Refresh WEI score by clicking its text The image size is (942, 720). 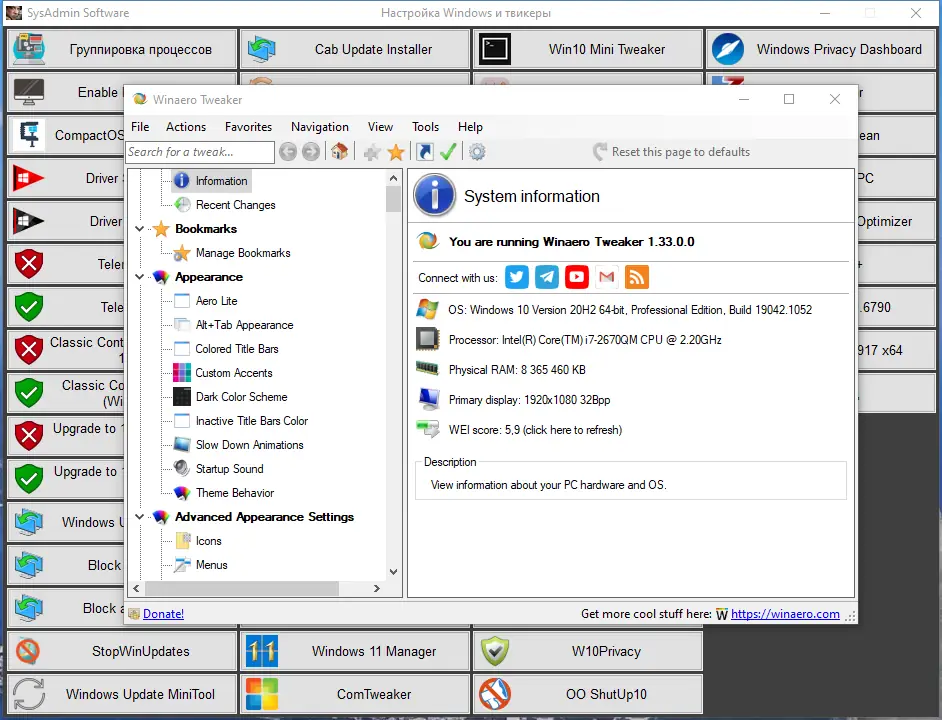coord(535,430)
